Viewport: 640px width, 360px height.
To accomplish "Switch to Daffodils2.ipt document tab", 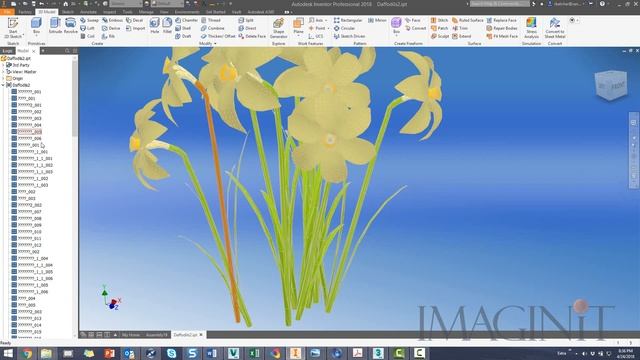I will [x=188, y=335].
